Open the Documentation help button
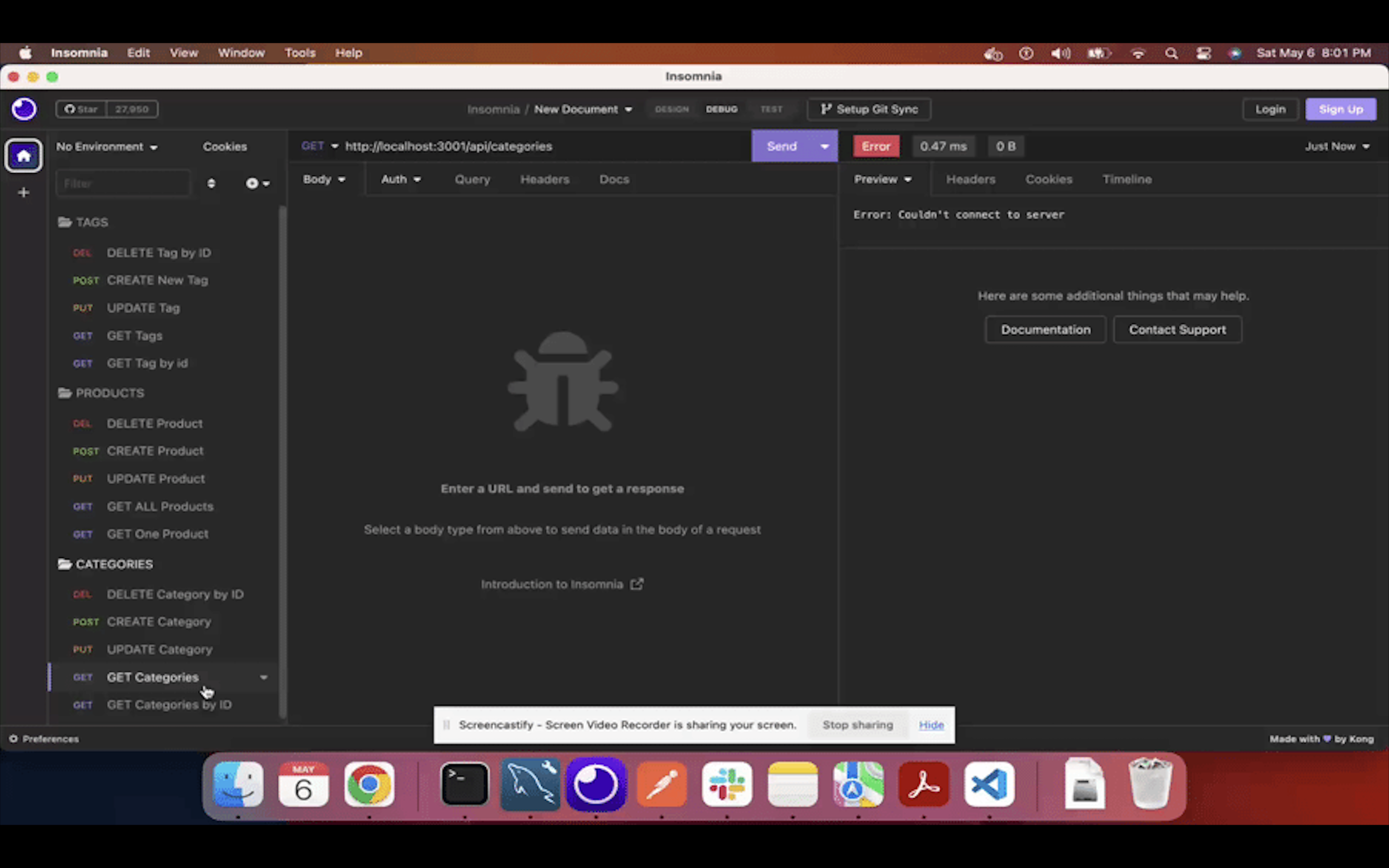1389x868 pixels. [x=1045, y=330]
